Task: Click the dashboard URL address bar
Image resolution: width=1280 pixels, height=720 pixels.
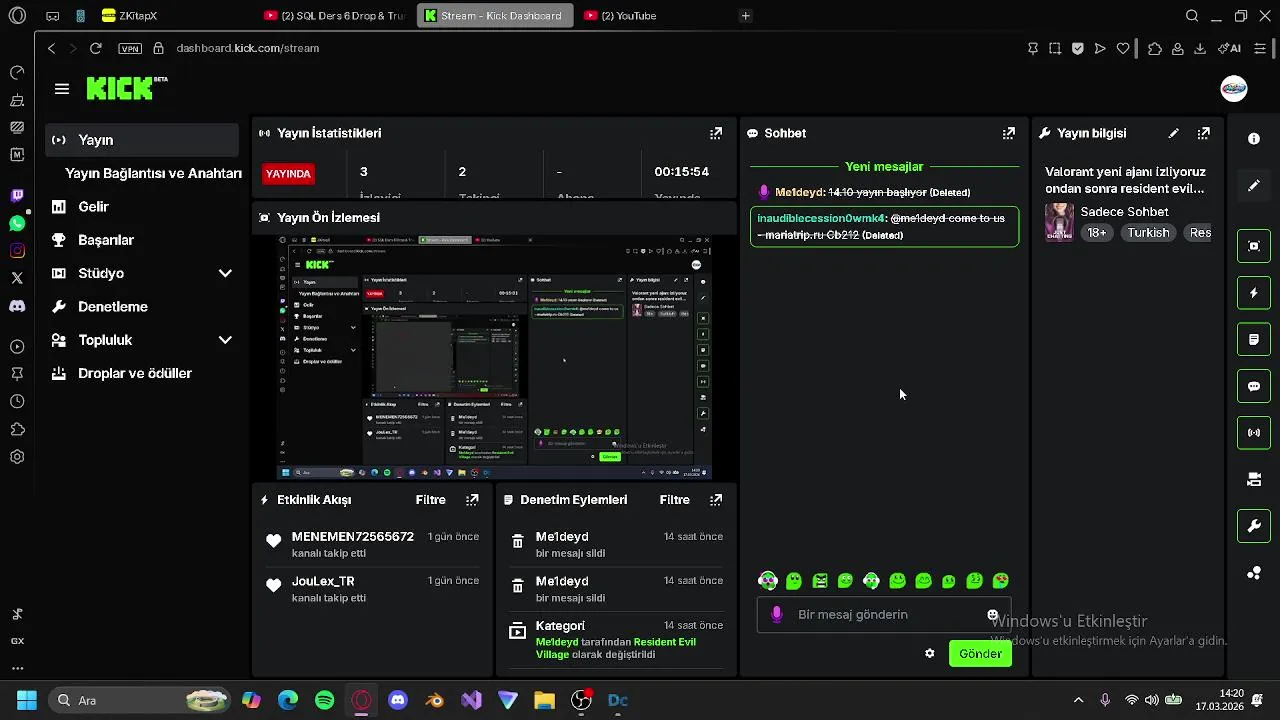Action: (248, 48)
